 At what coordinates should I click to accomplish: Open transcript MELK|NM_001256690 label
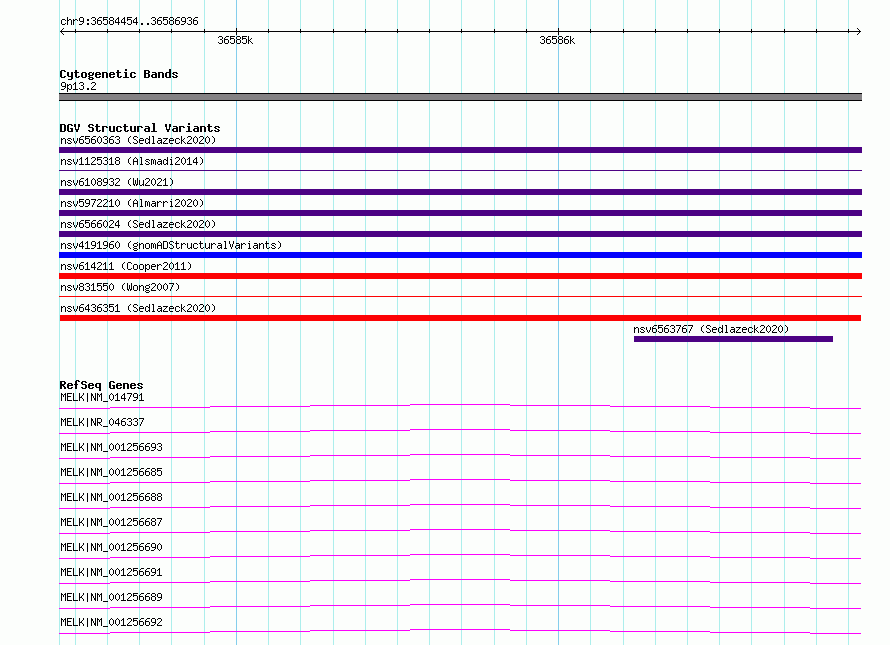(x=111, y=547)
